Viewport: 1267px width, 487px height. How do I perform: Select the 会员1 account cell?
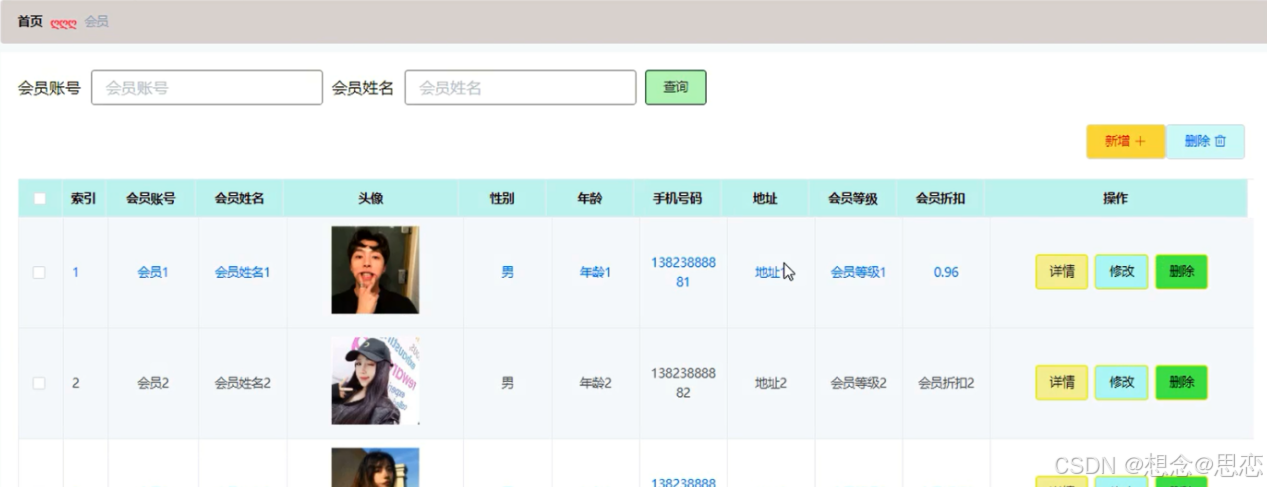point(153,272)
